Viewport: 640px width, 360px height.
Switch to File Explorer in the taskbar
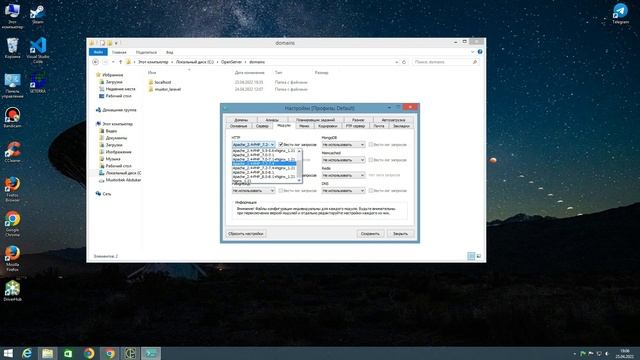pyautogui.click(x=47, y=353)
